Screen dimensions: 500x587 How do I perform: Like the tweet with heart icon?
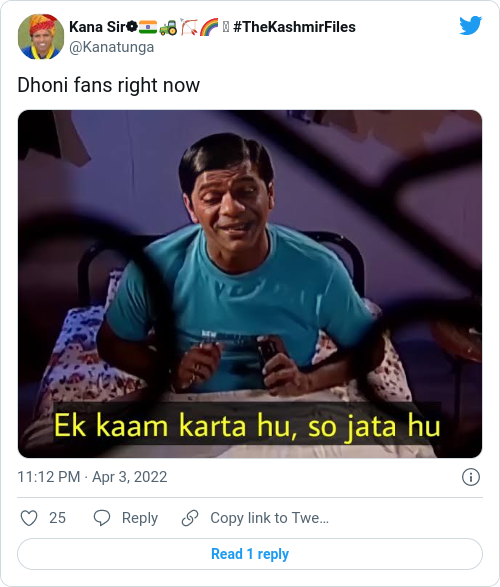coord(29,518)
